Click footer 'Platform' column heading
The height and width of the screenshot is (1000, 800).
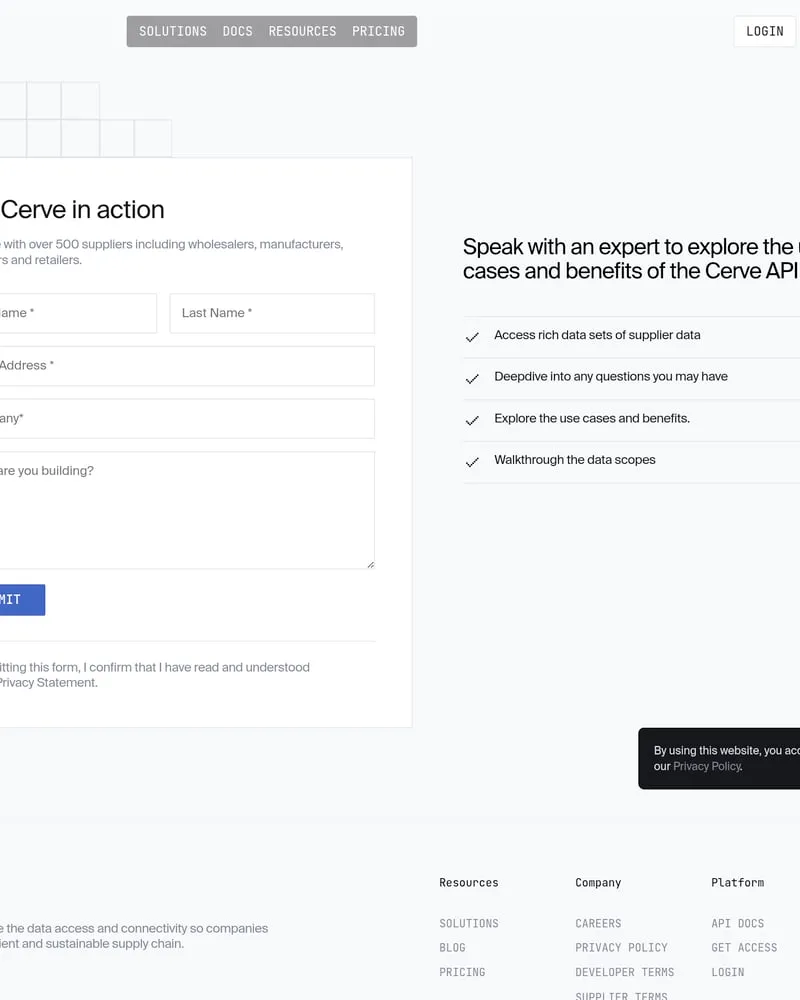click(737, 883)
